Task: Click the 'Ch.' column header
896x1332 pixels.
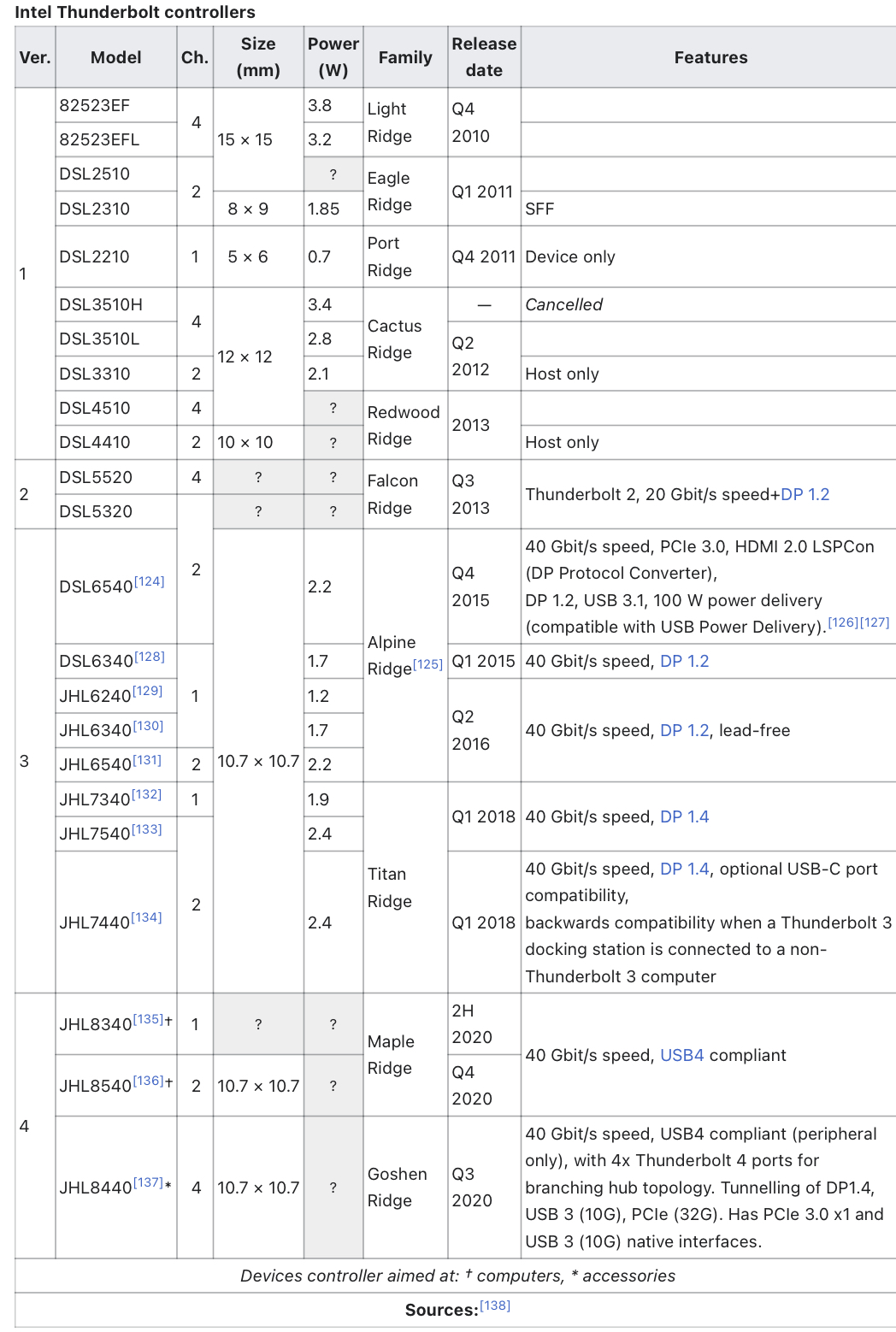Action: click(195, 57)
